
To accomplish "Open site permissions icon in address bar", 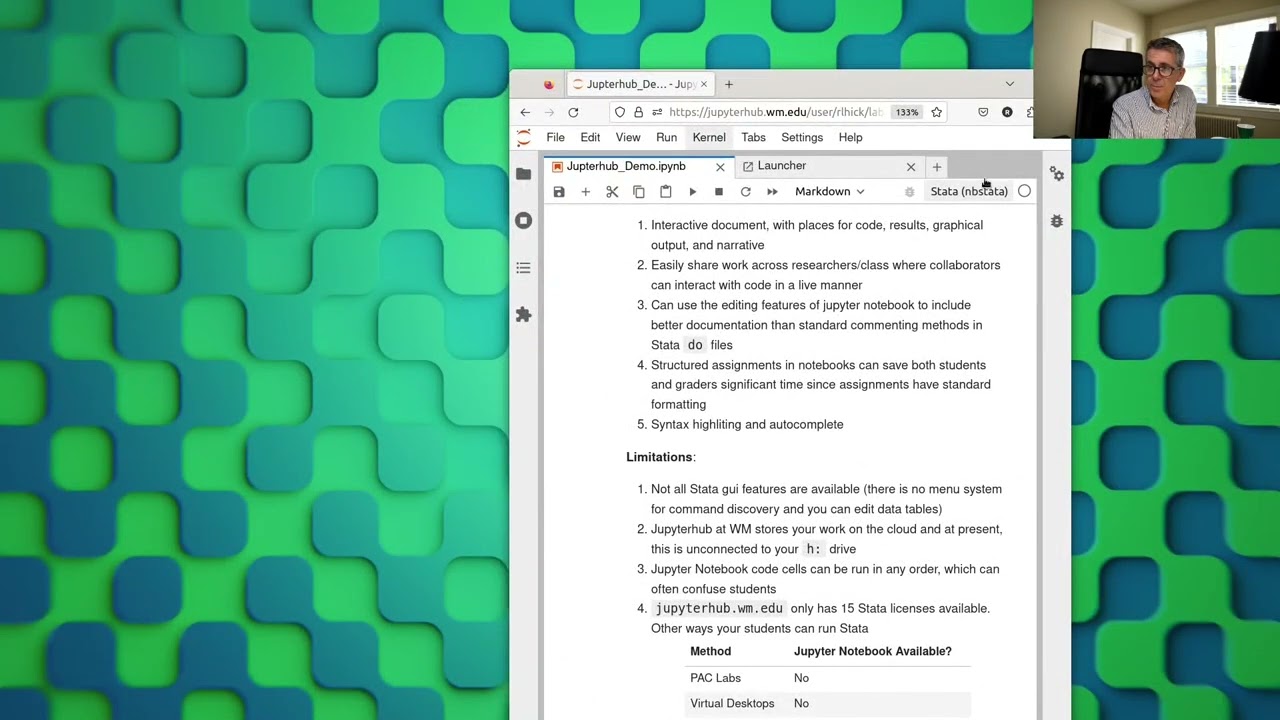I will tap(657, 112).
